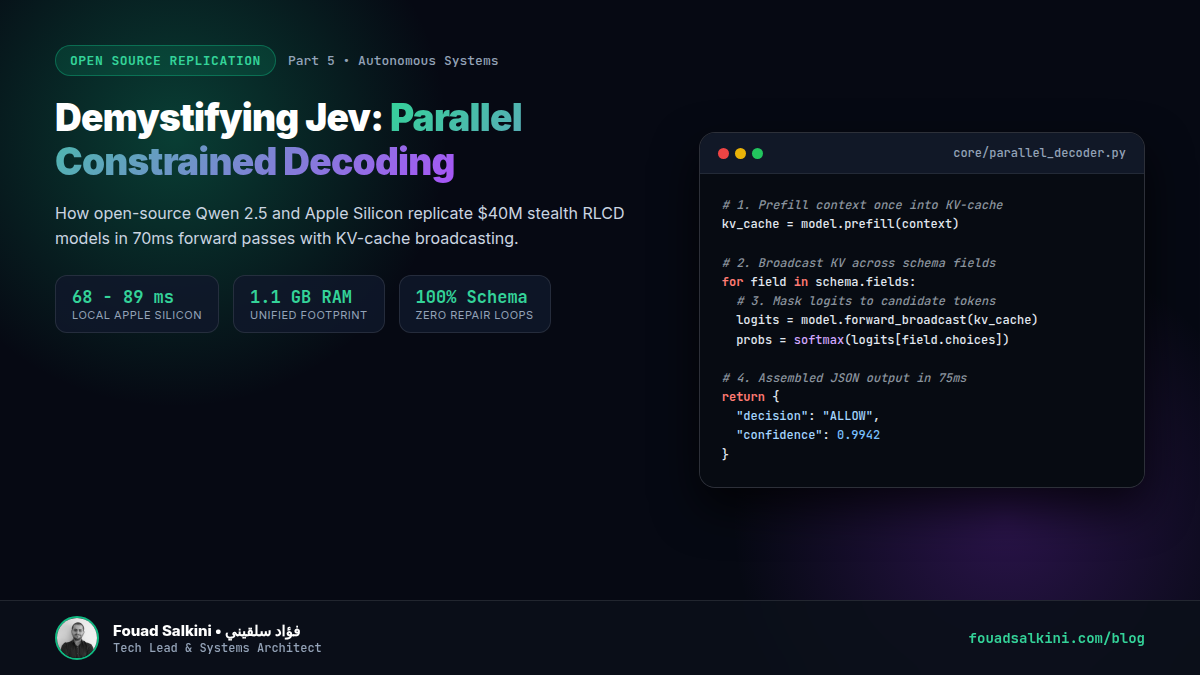The image size is (1200, 675).
Task: Click Fouad Salkini's avatar photo
Action: click(77, 638)
